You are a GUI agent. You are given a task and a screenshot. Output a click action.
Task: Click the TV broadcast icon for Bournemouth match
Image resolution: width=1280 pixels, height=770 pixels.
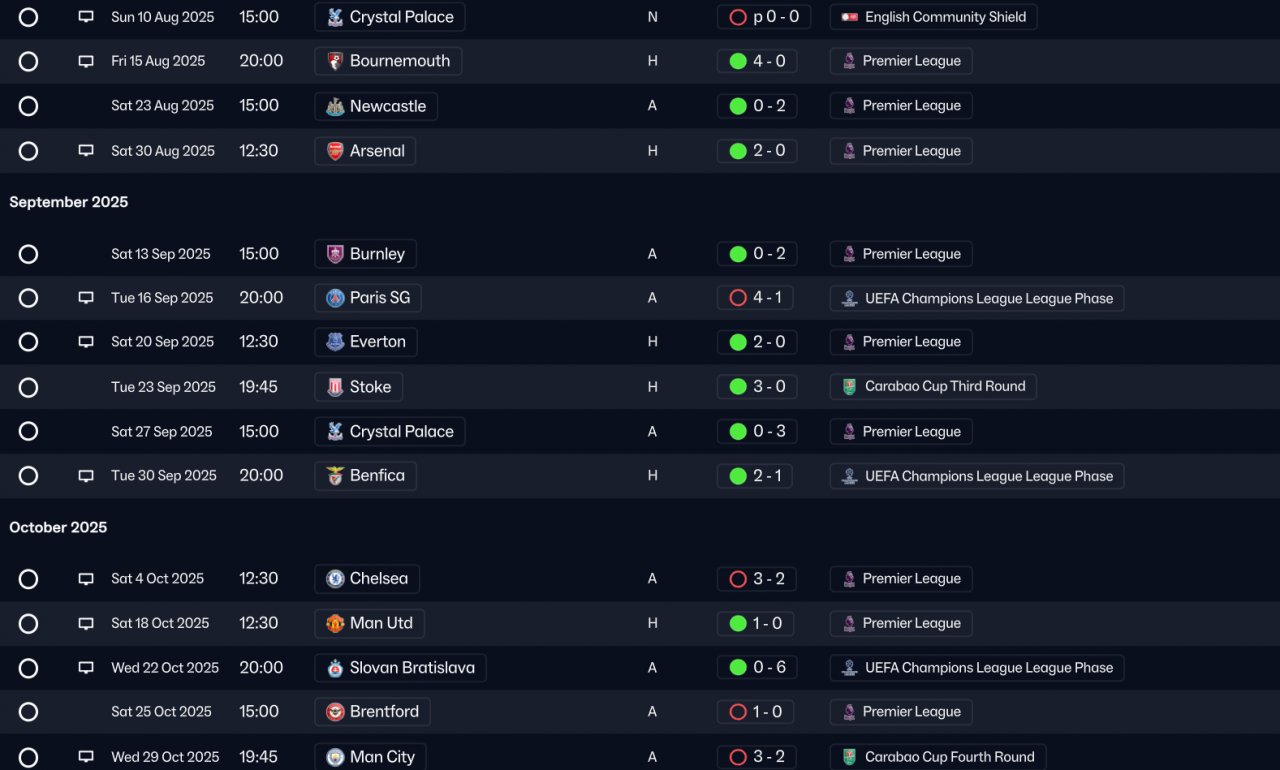86,61
